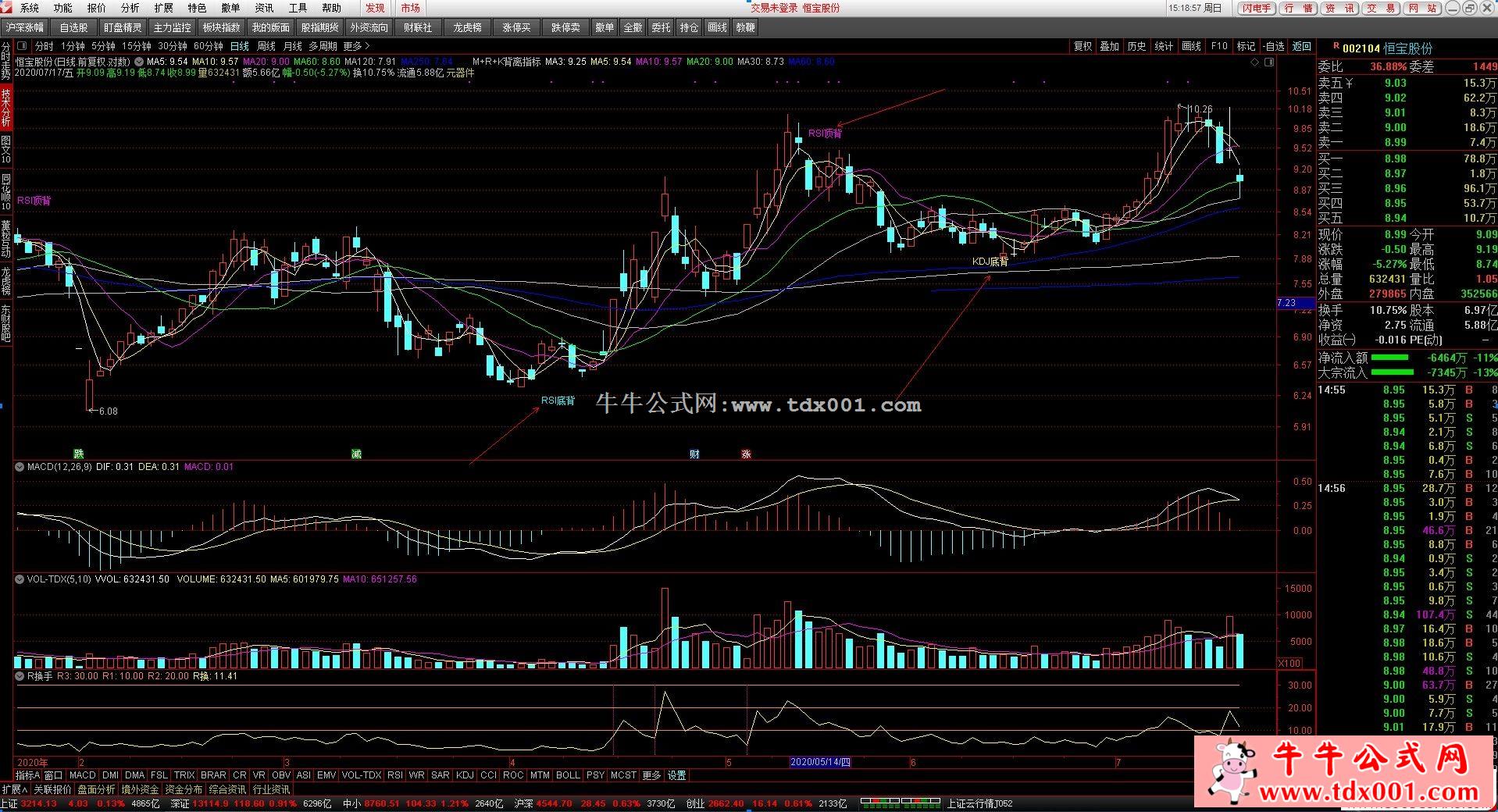Select the 1分钟 period
The image size is (1498, 812).
click(x=73, y=46)
